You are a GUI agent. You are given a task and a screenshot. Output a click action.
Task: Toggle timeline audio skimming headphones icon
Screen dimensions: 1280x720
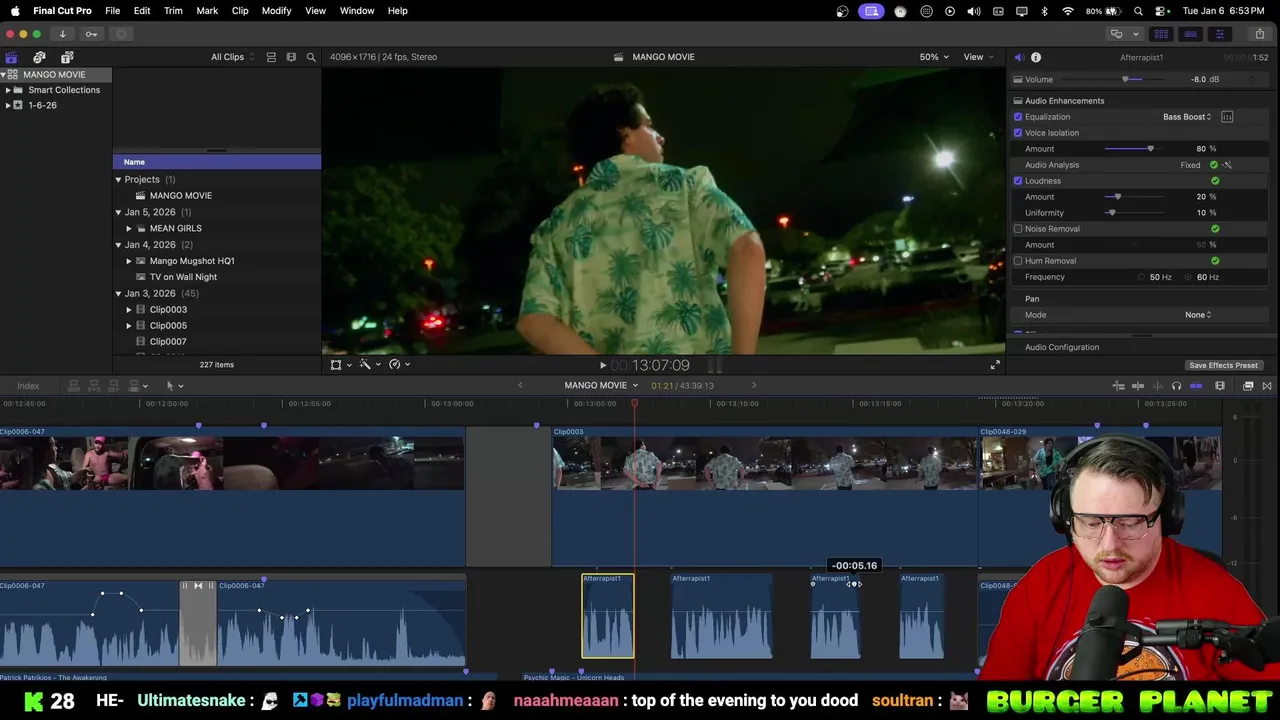tap(1176, 386)
